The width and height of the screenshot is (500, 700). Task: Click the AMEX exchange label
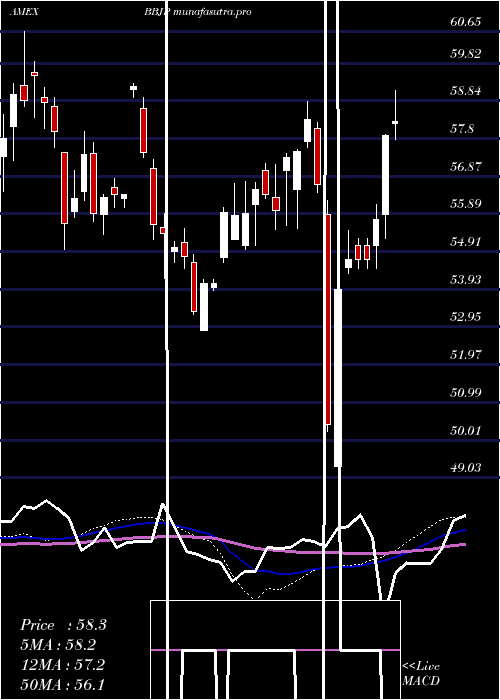click(x=24, y=12)
